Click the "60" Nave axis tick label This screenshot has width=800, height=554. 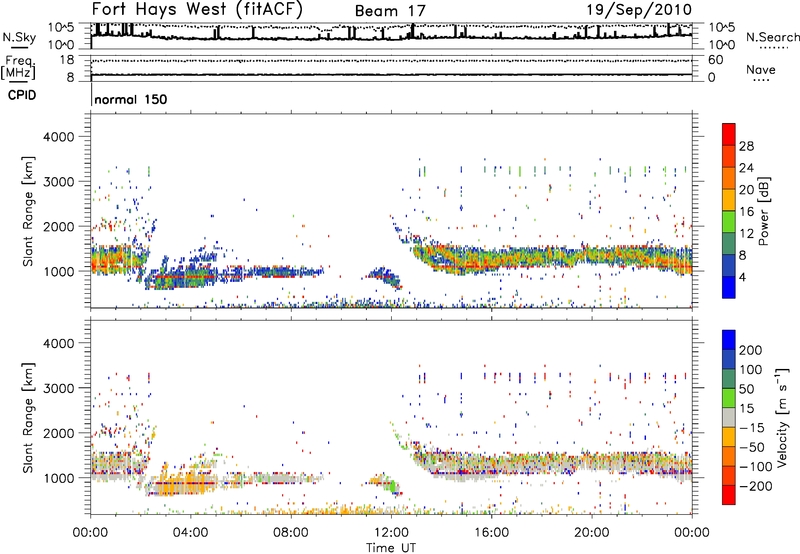pos(716,60)
